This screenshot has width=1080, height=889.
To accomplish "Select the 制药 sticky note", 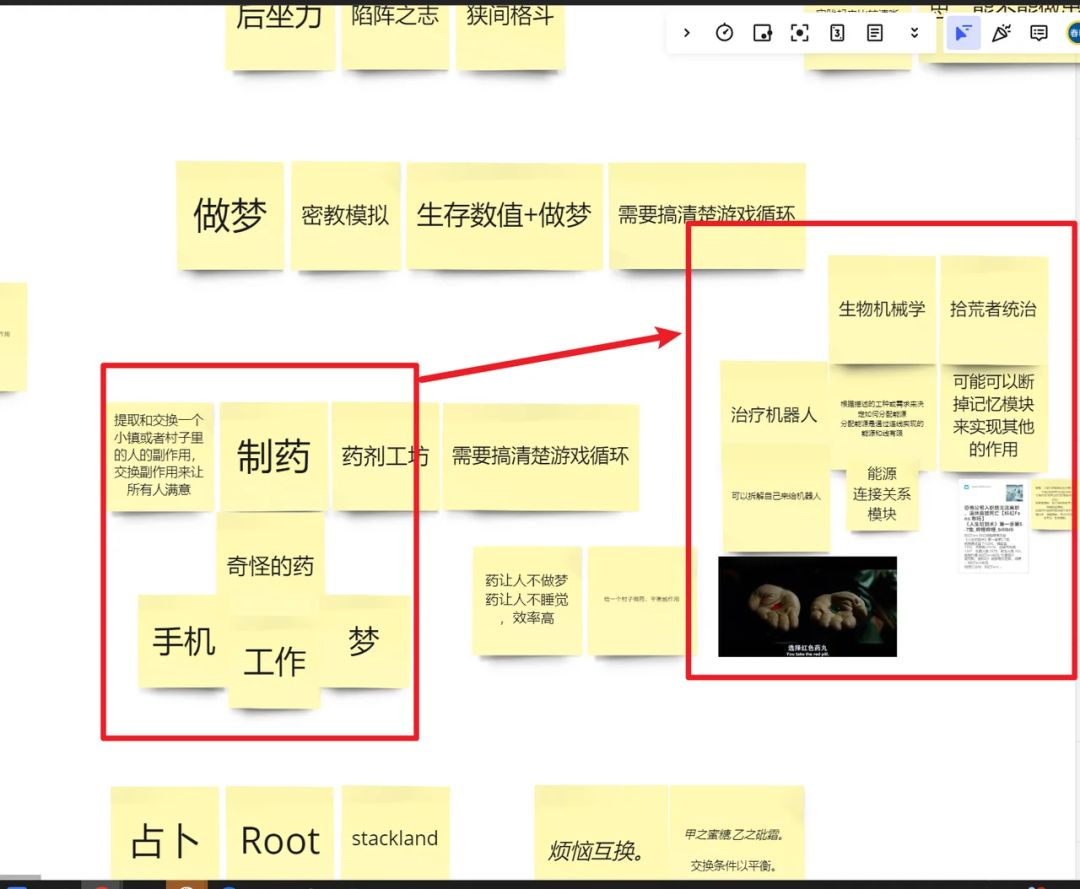I will [273, 456].
